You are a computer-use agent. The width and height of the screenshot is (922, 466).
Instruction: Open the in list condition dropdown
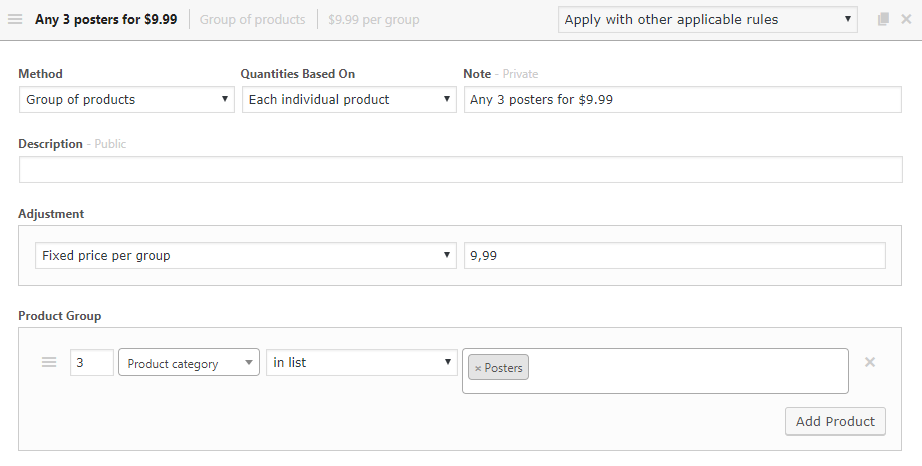[362, 363]
